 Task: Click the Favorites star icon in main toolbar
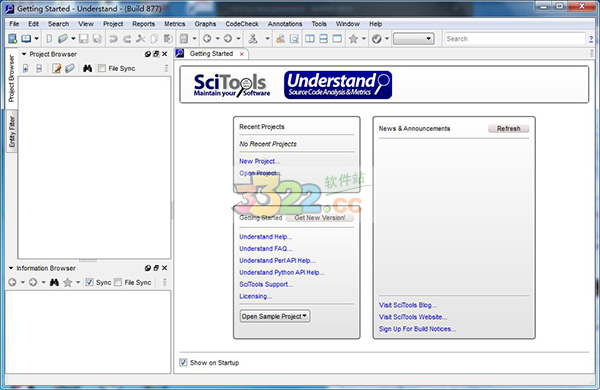tap(353, 39)
